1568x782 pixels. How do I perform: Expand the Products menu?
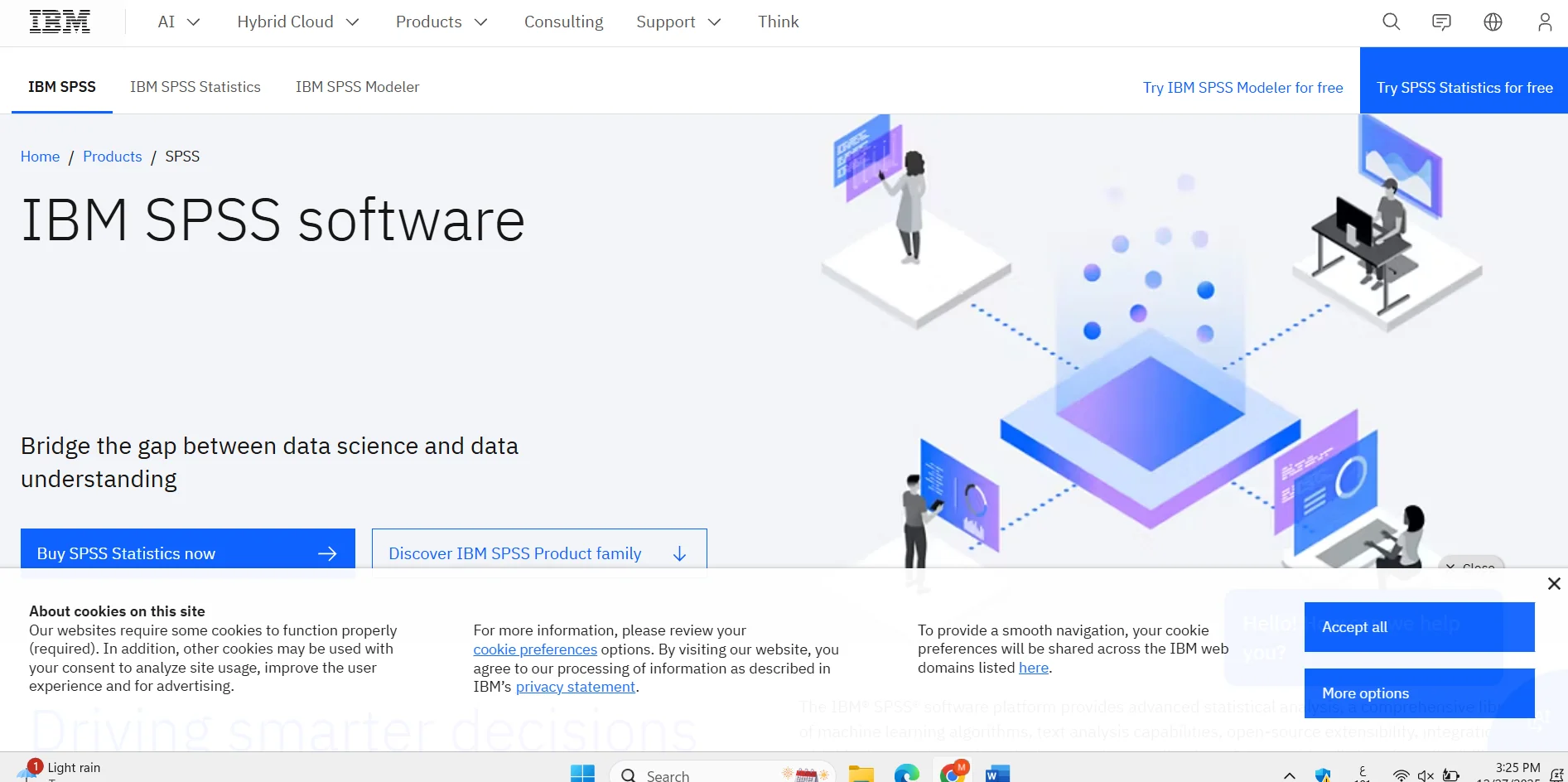click(441, 22)
